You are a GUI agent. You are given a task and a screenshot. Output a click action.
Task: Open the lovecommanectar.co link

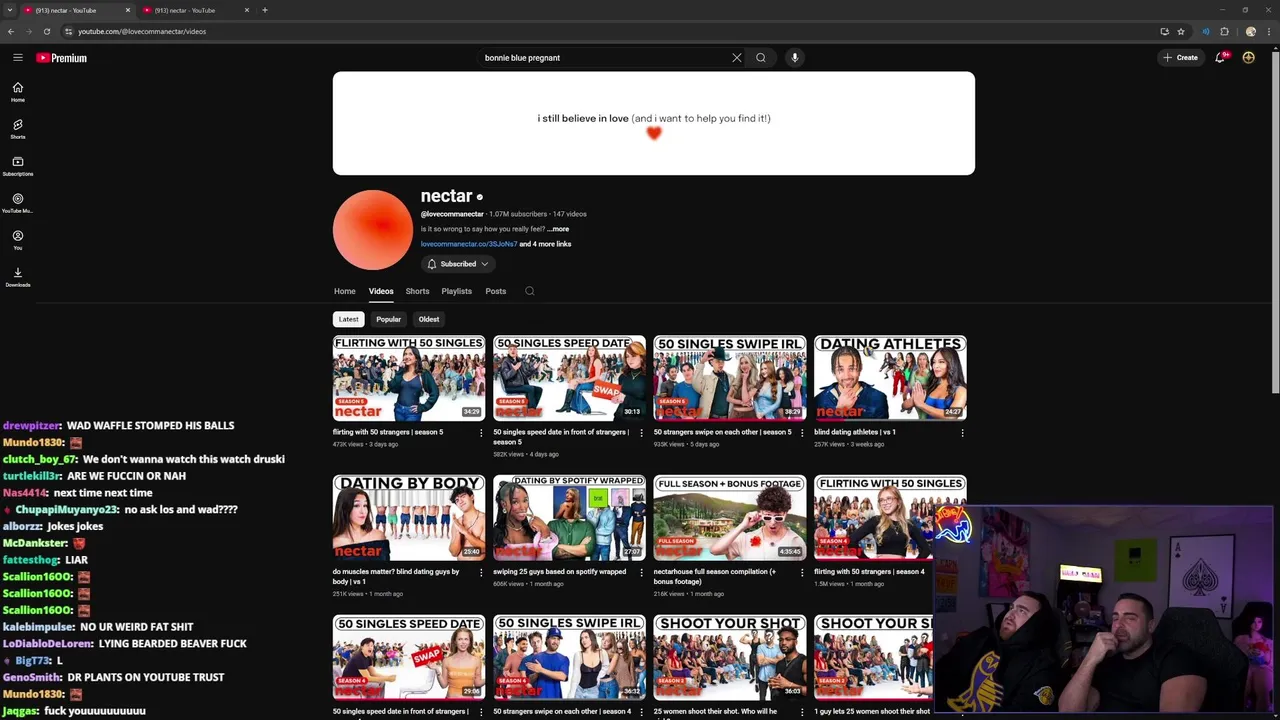(x=468, y=244)
